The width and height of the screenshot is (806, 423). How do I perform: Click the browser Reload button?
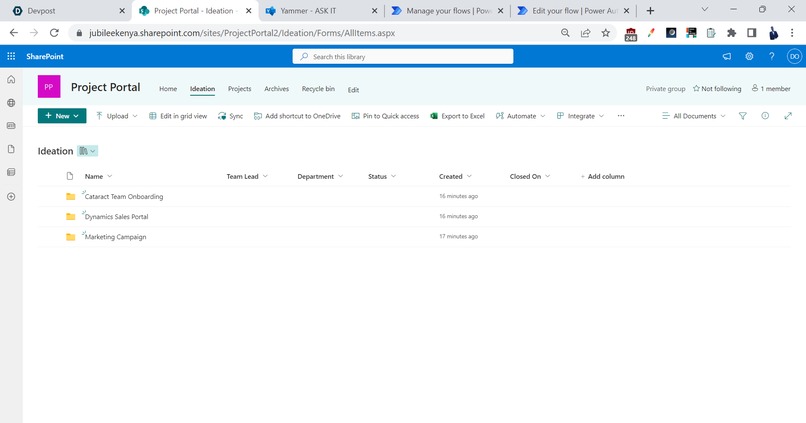[x=54, y=33]
